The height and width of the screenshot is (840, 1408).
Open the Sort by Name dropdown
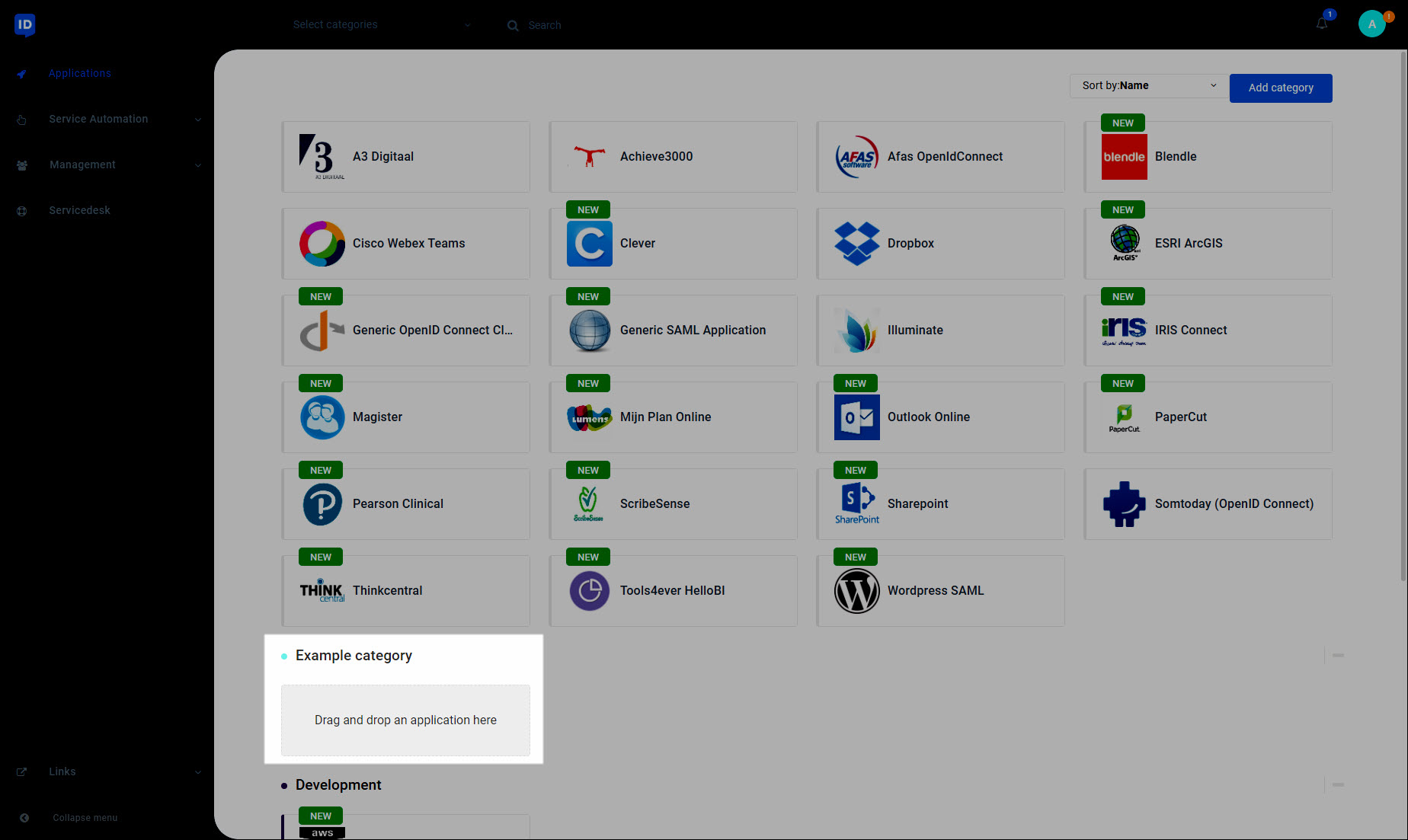pyautogui.click(x=1149, y=86)
